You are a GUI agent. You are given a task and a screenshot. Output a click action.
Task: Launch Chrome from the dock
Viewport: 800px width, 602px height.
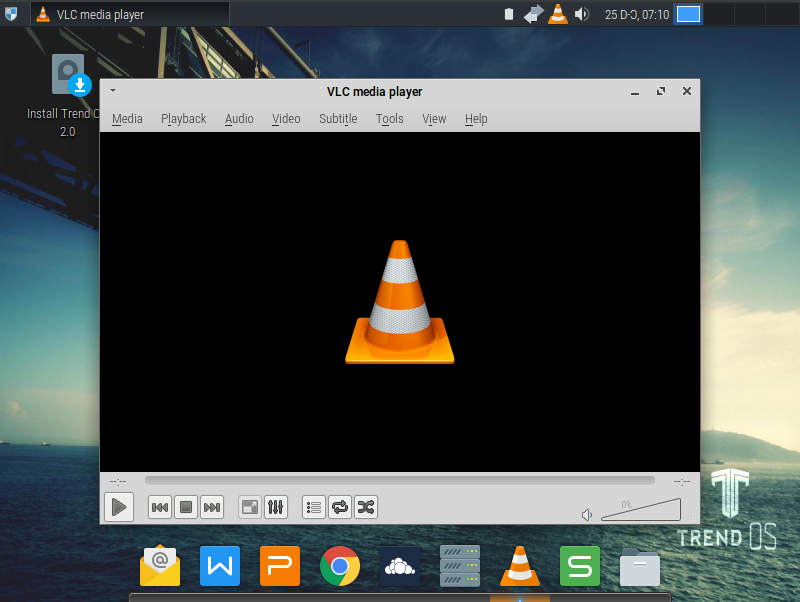click(x=340, y=566)
